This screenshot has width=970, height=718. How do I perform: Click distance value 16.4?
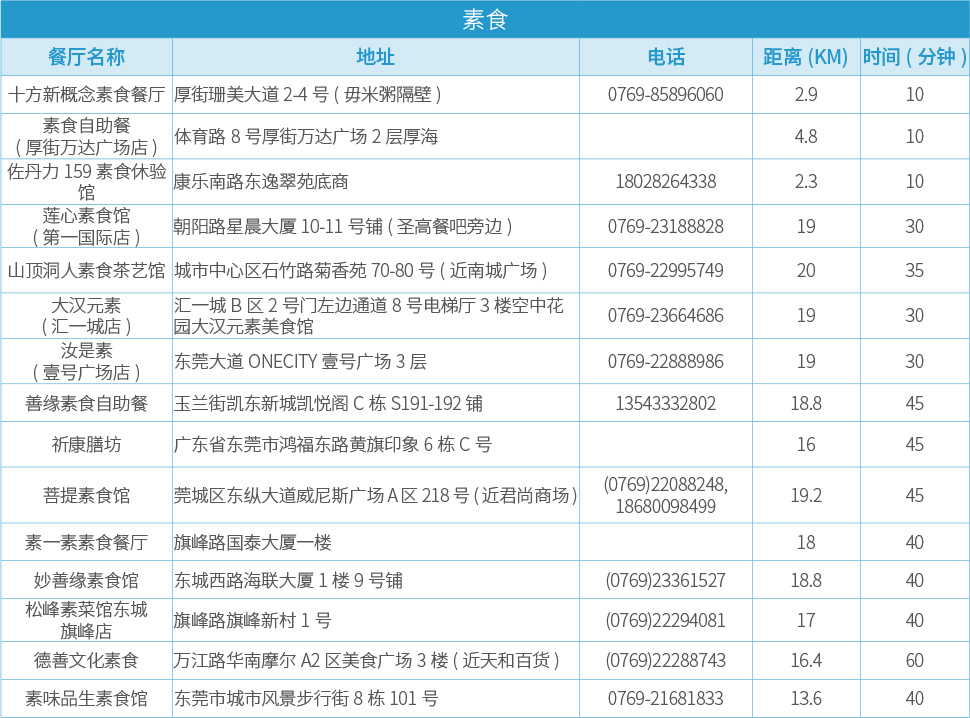[x=806, y=660]
